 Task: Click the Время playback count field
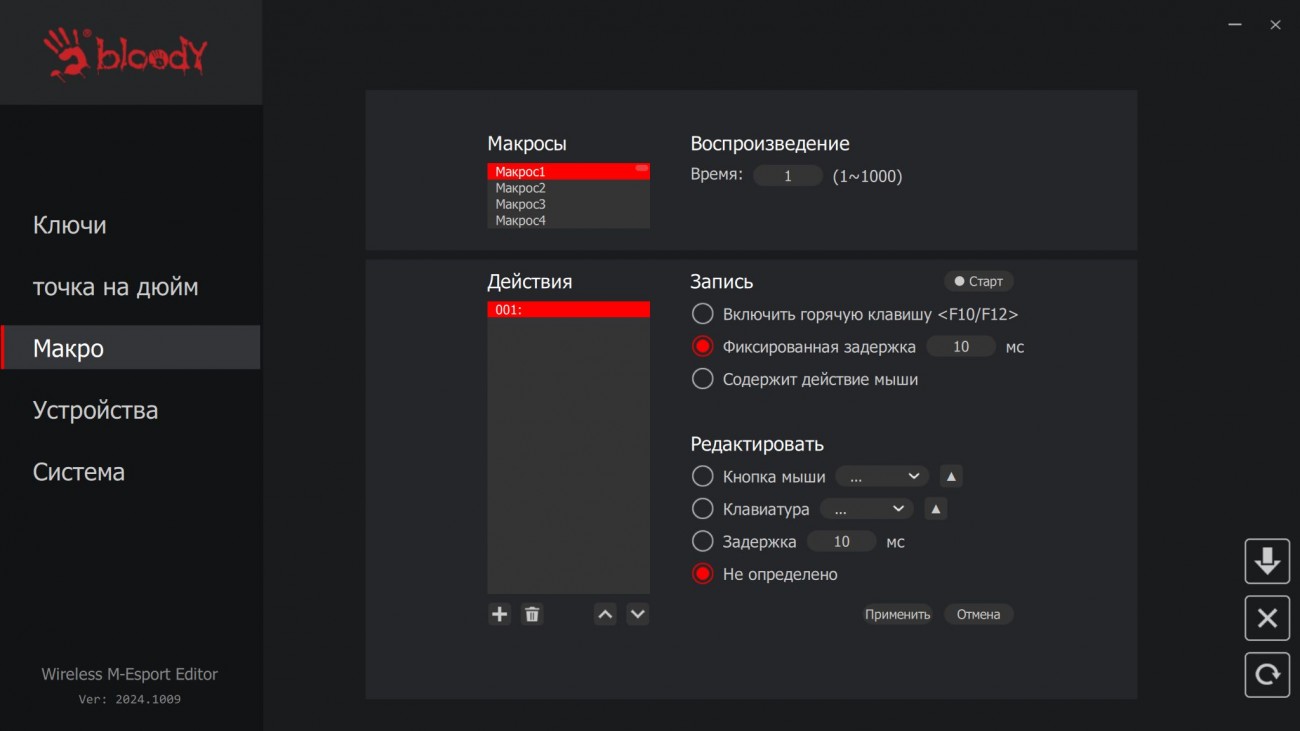(x=788, y=176)
